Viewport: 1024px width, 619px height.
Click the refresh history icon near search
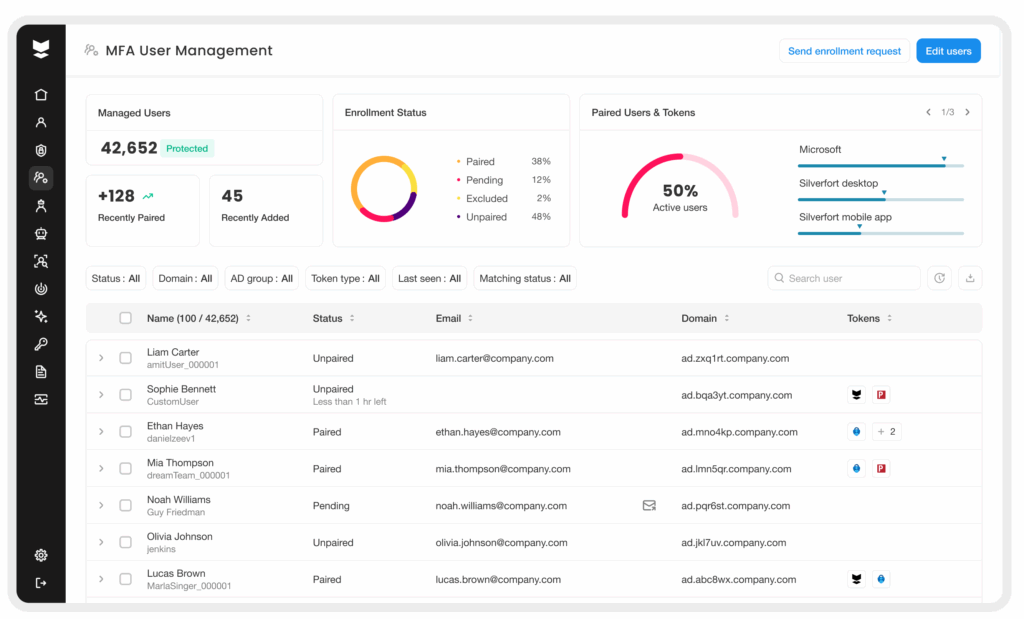coord(939,278)
